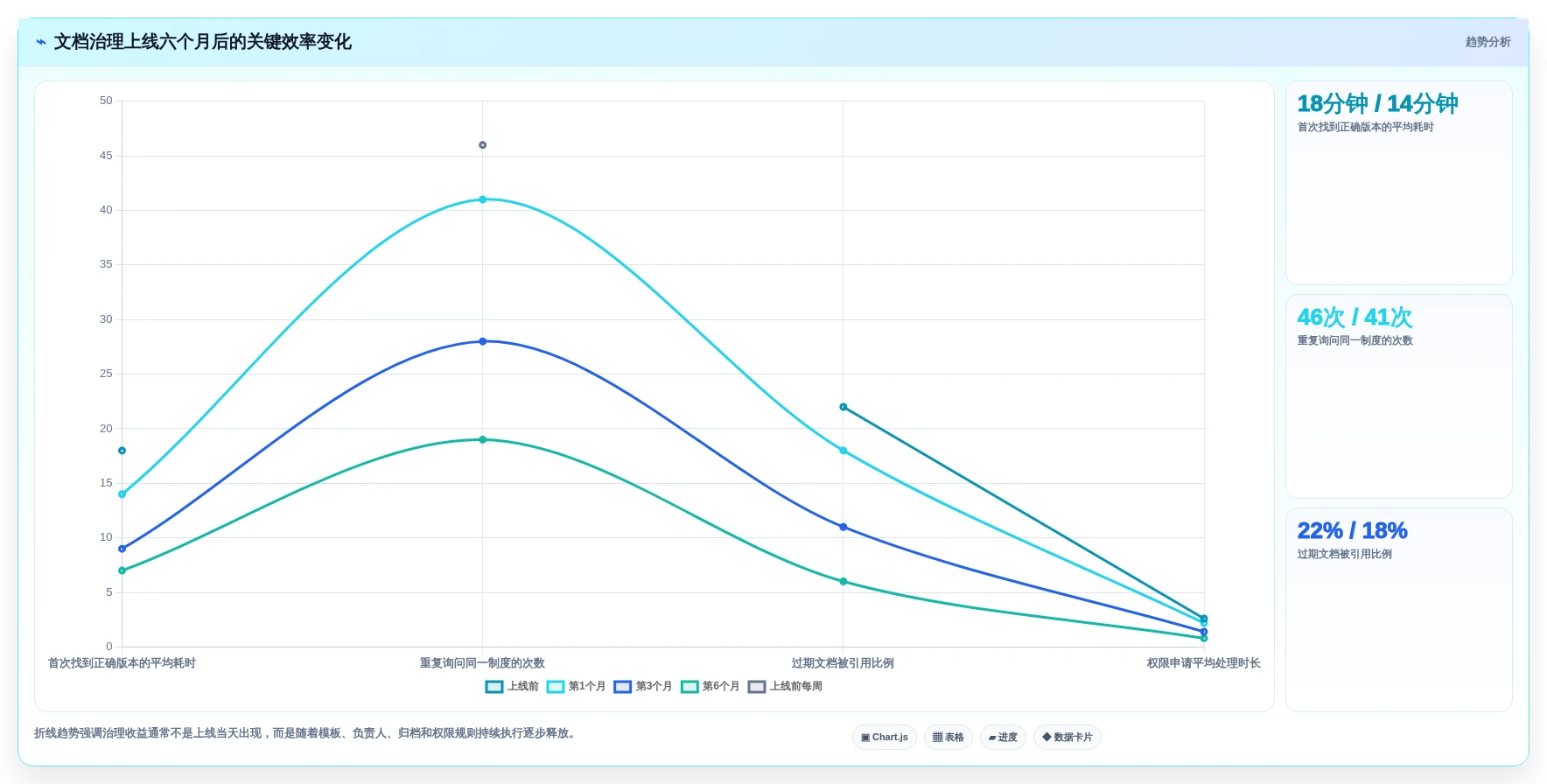Click the 第1个月 point at 14 on 首次找到

pyautogui.click(x=122, y=494)
